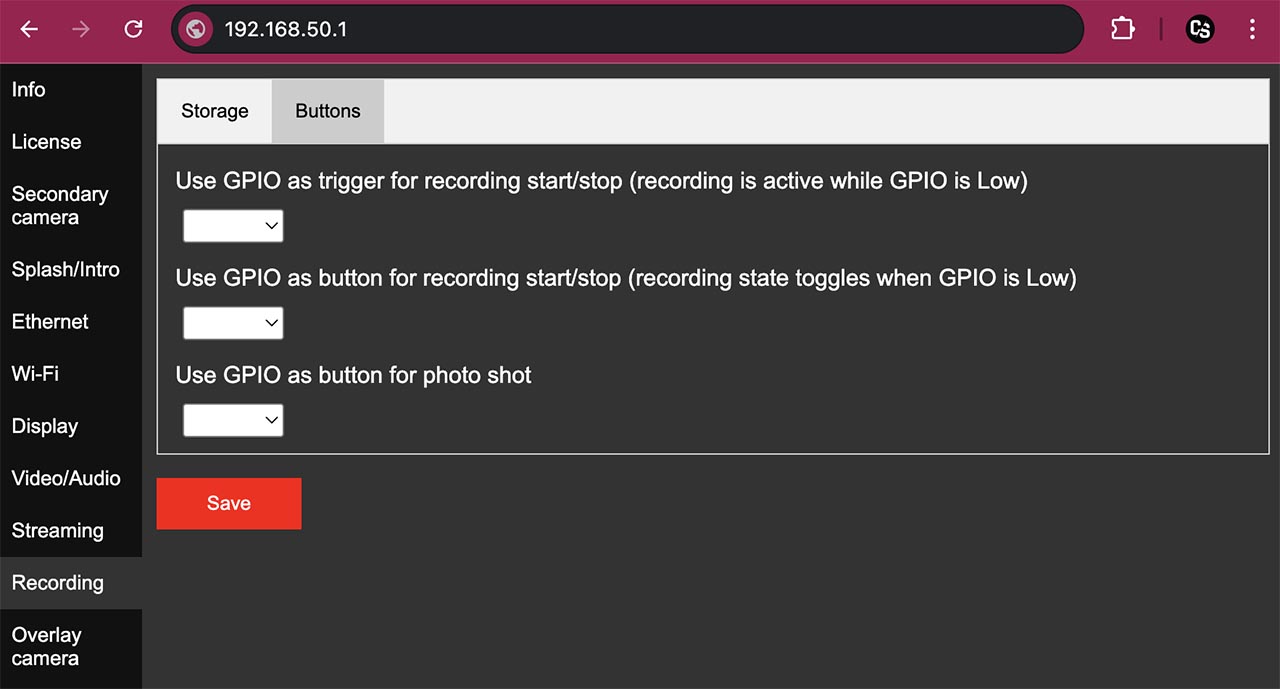Expand the GPIO recording trigger dropdown
The height and width of the screenshot is (689, 1280).
coord(233,226)
